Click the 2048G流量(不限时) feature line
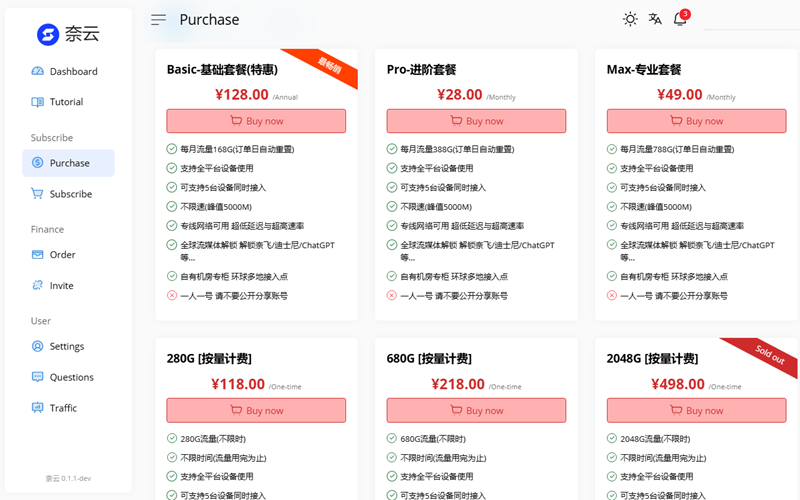Screen dimensions: 800x500 [x=655, y=439]
